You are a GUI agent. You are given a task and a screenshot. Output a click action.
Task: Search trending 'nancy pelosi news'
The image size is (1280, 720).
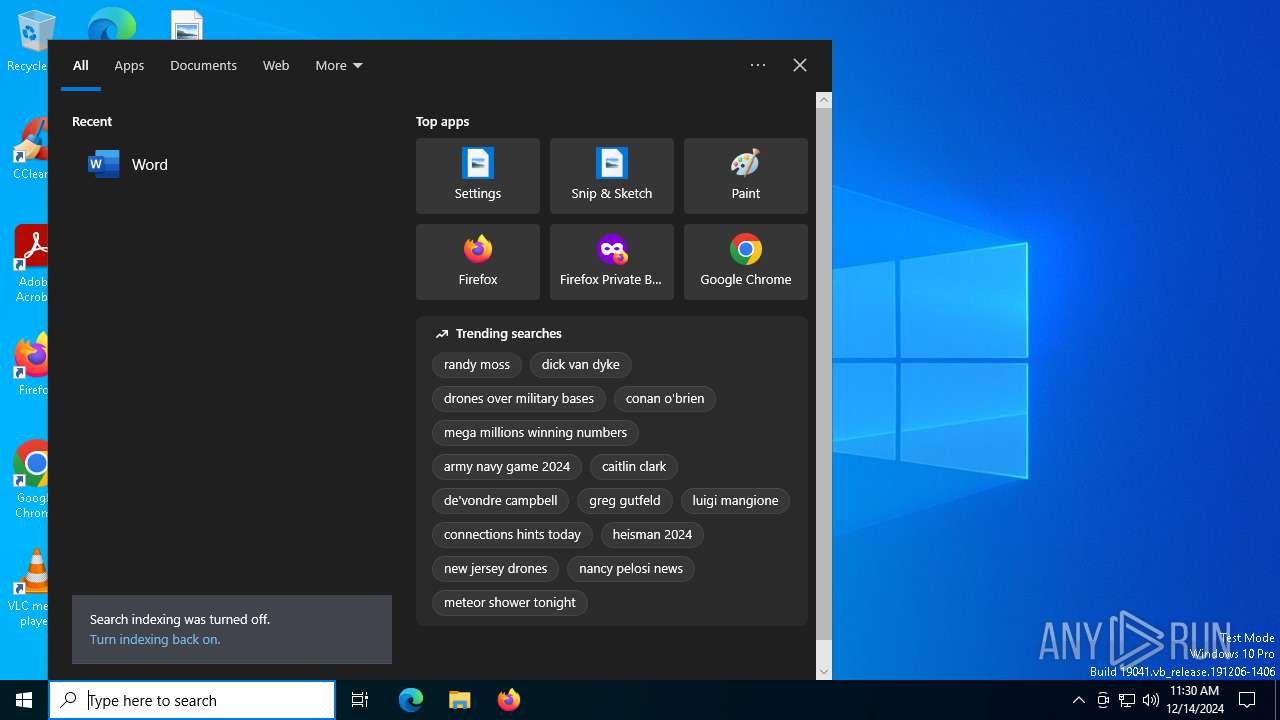tap(631, 569)
